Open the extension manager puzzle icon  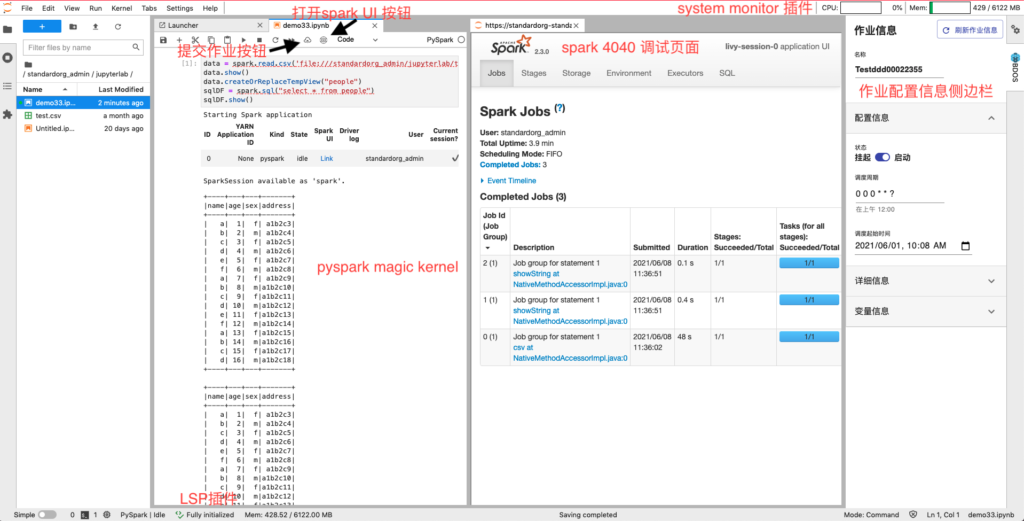point(8,115)
